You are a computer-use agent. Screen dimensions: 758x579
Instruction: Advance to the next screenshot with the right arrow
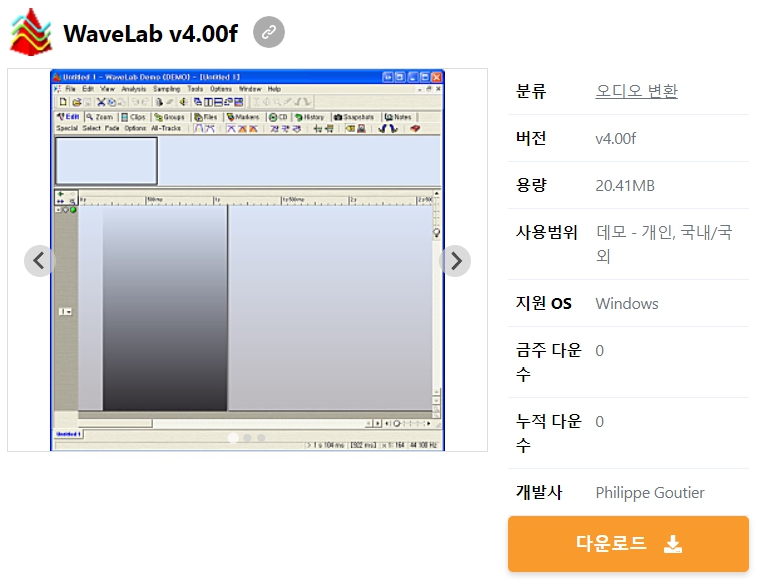tap(455, 261)
